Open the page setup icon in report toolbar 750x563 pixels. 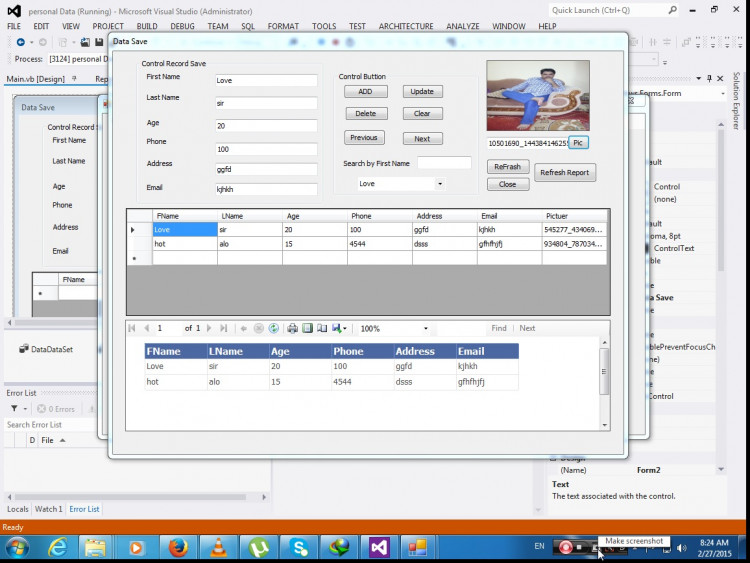point(322,328)
